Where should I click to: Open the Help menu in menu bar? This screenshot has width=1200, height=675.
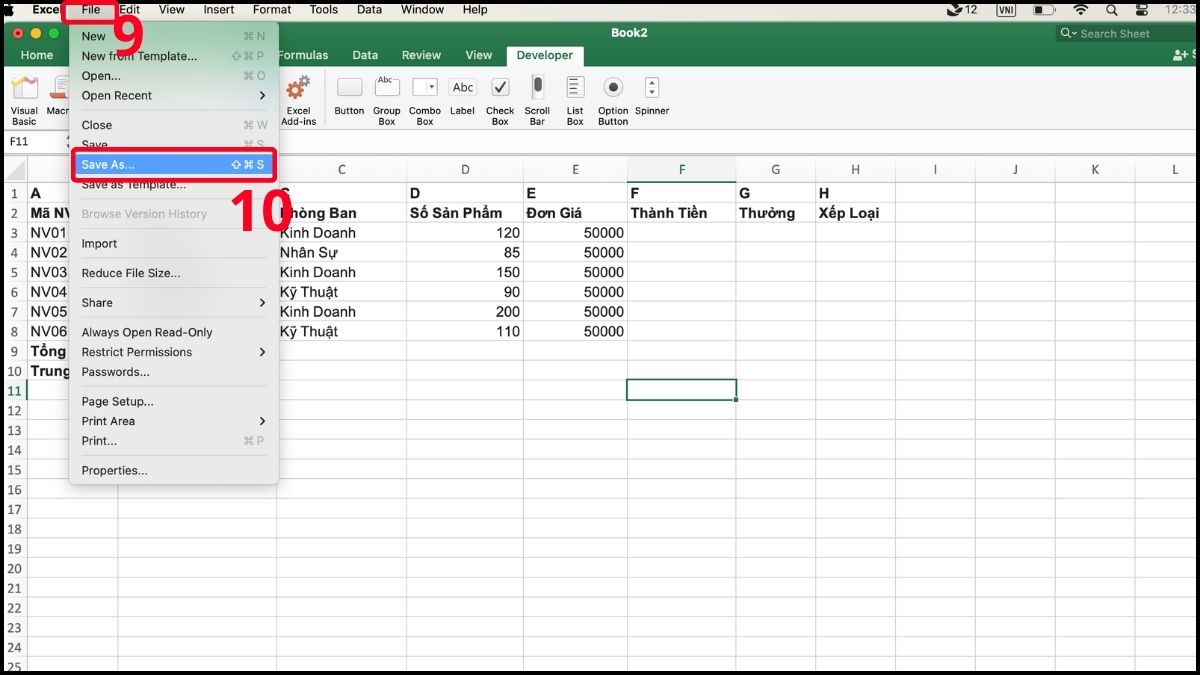[475, 10]
